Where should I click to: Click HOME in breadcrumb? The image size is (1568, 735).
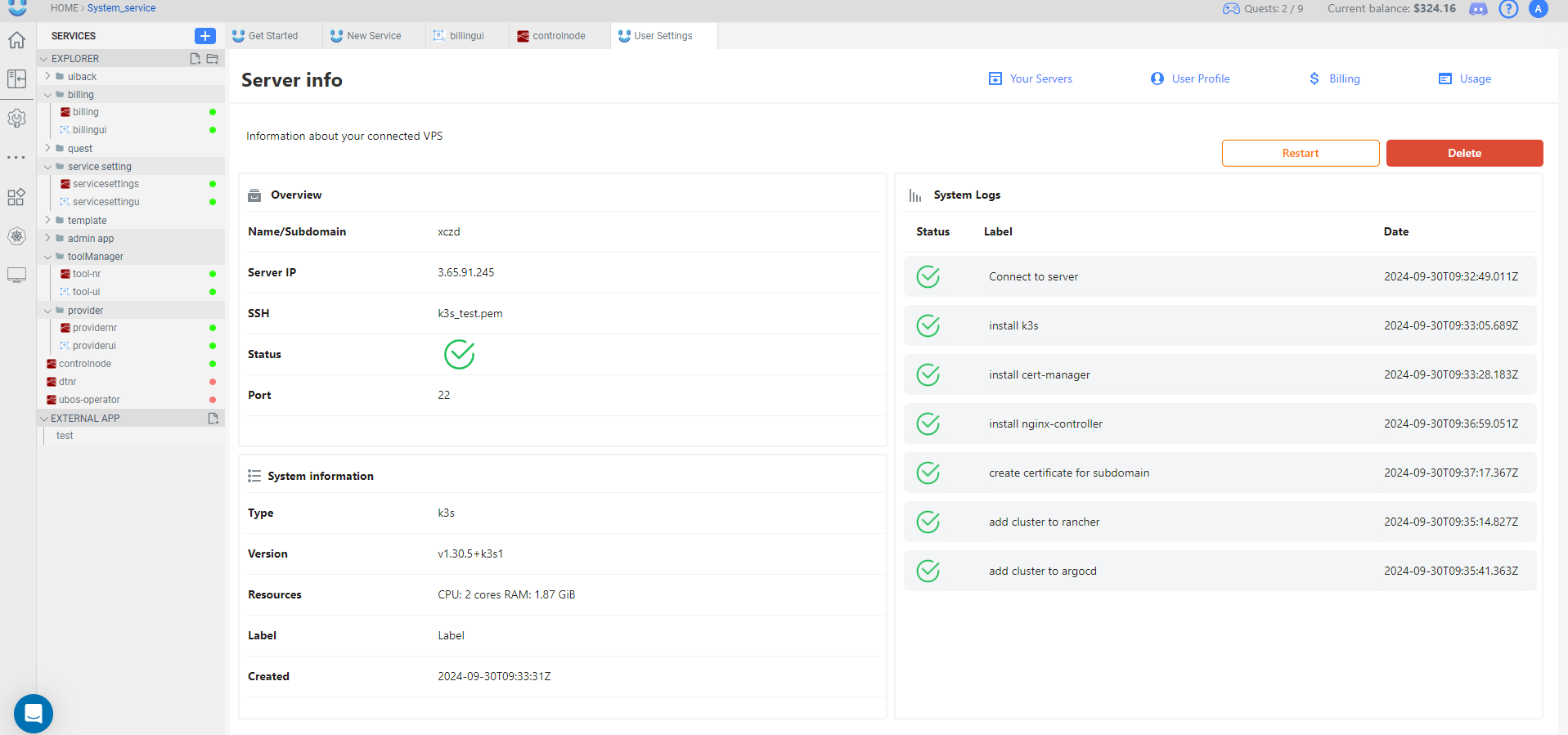pos(65,8)
